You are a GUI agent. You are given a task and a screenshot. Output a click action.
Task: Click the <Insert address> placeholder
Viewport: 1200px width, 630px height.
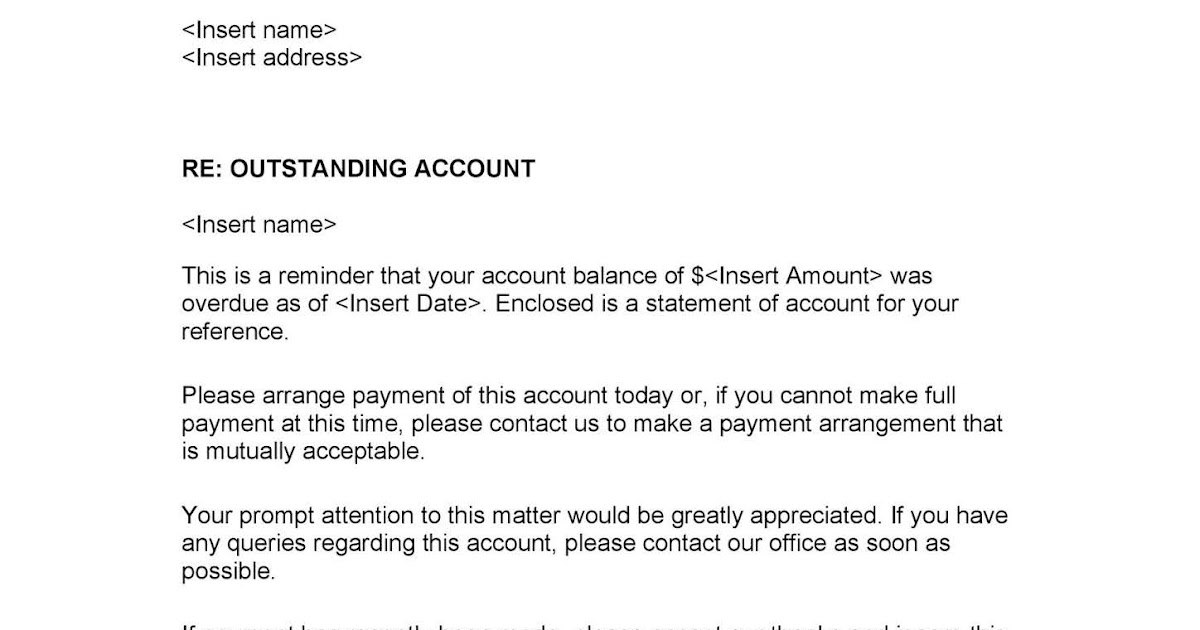tap(272, 58)
